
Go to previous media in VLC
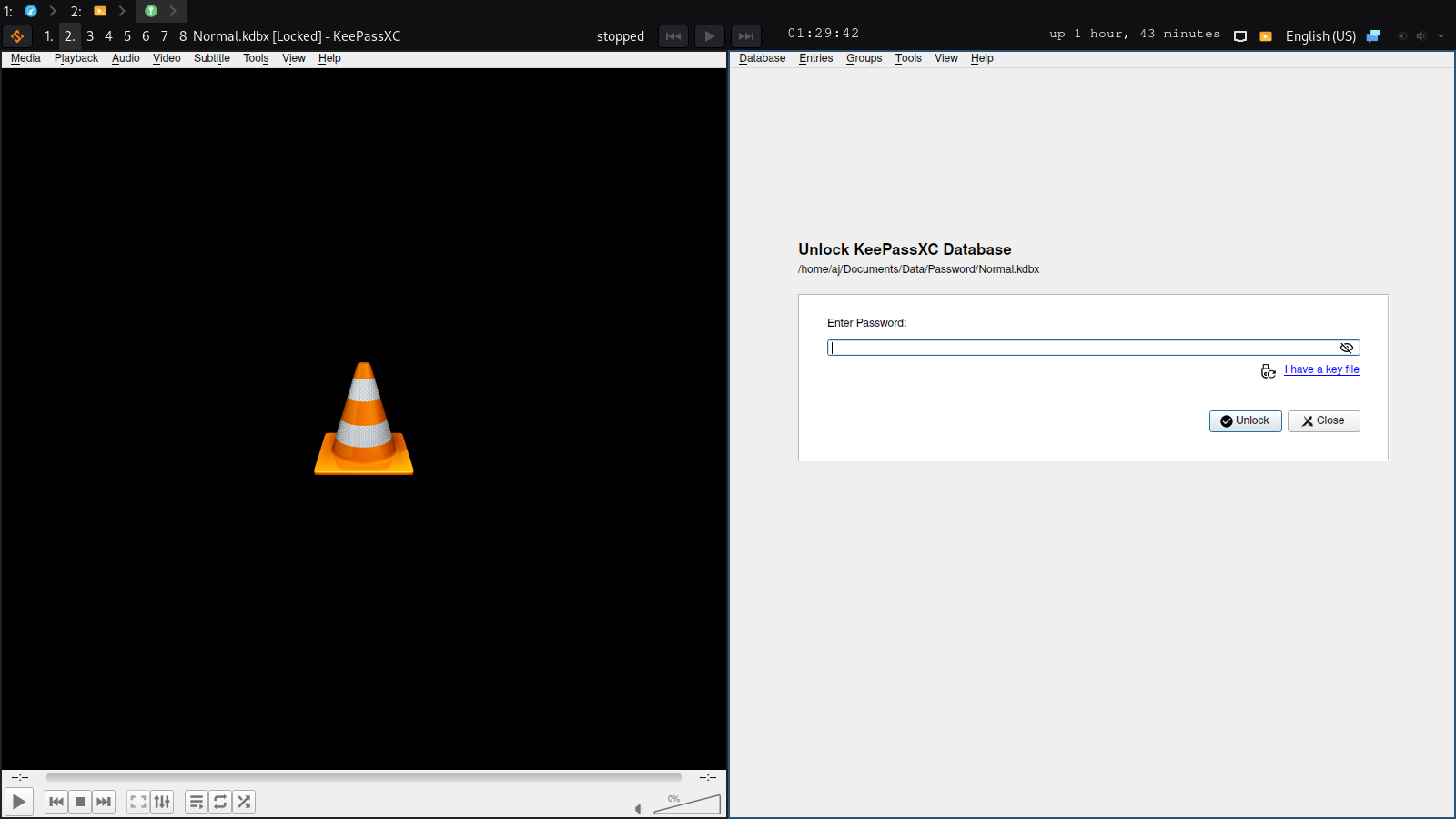point(56,802)
